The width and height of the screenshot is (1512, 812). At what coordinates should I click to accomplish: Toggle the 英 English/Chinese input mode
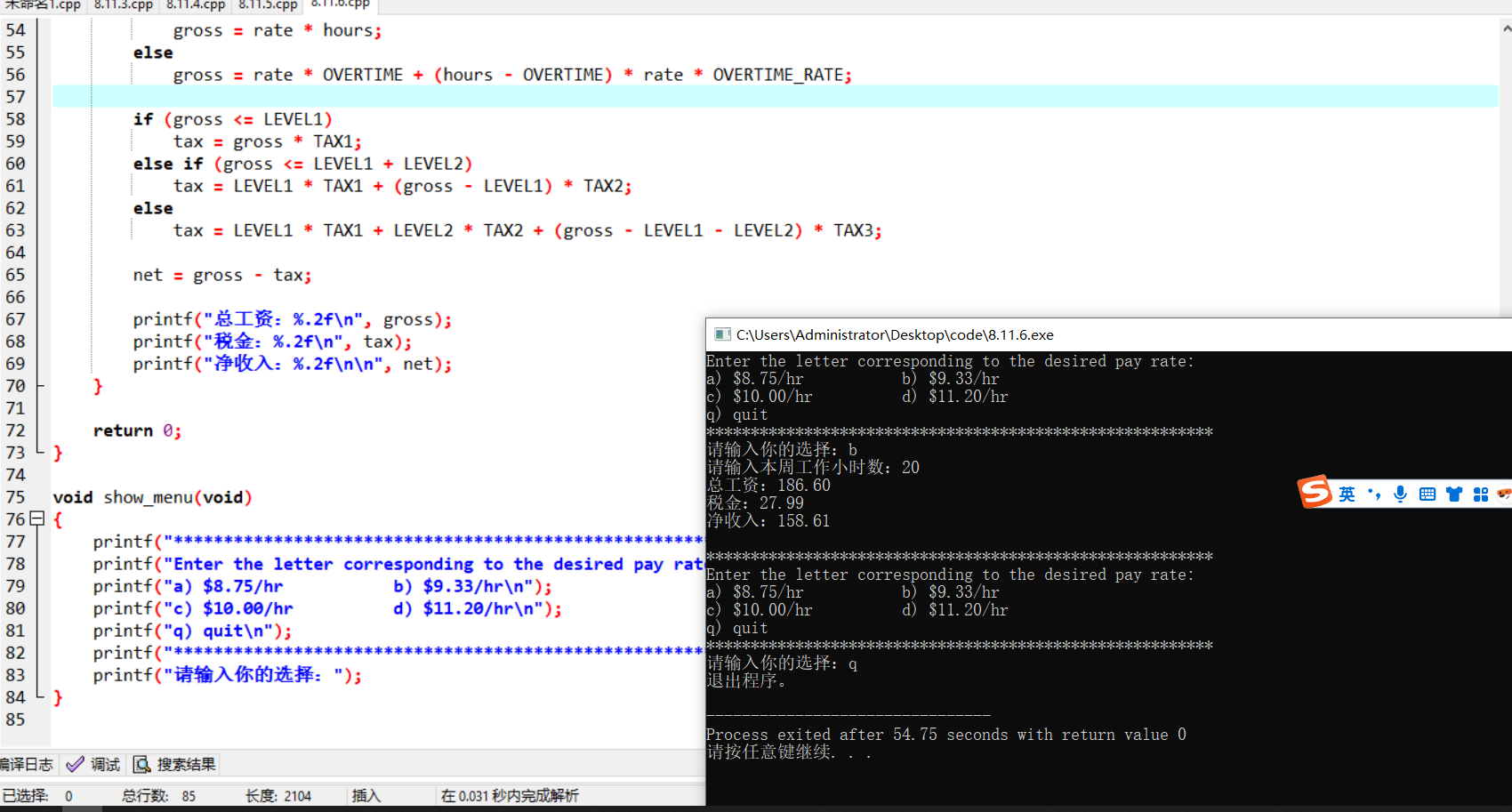[1347, 494]
